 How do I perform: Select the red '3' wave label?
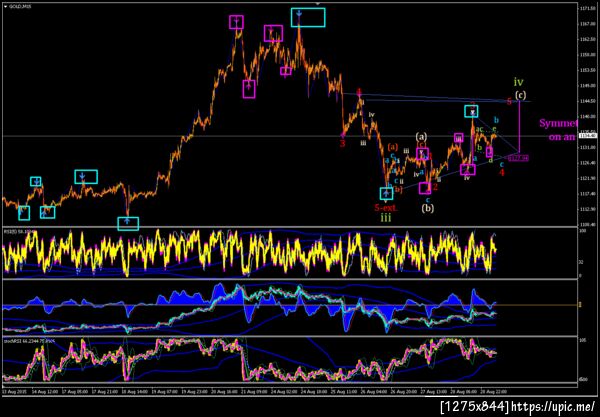[x=343, y=143]
